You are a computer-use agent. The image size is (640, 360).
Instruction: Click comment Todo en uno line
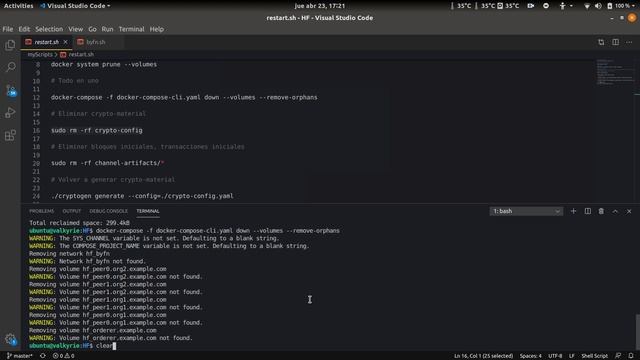click(x=75, y=81)
